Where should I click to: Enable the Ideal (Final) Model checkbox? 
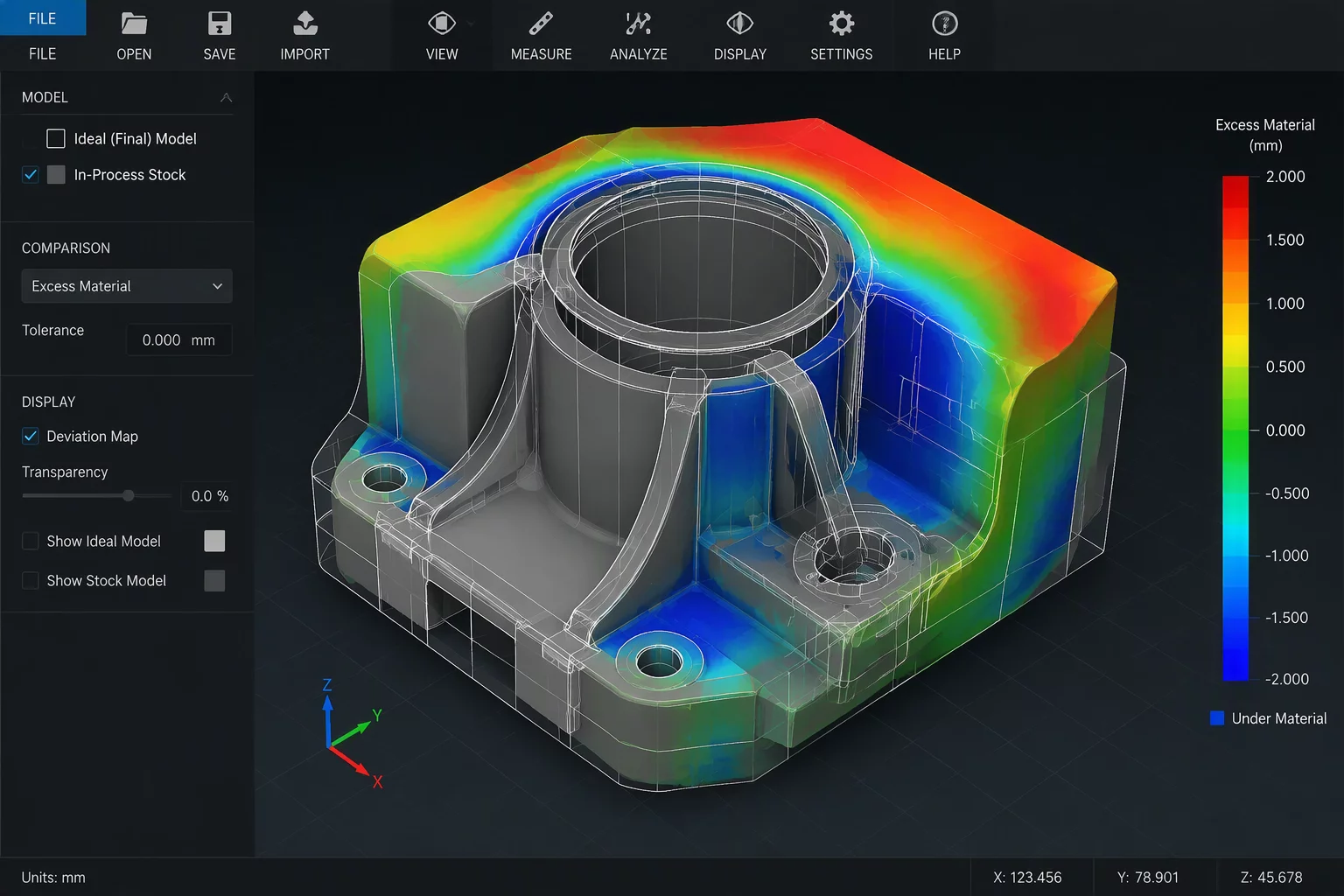pos(56,138)
